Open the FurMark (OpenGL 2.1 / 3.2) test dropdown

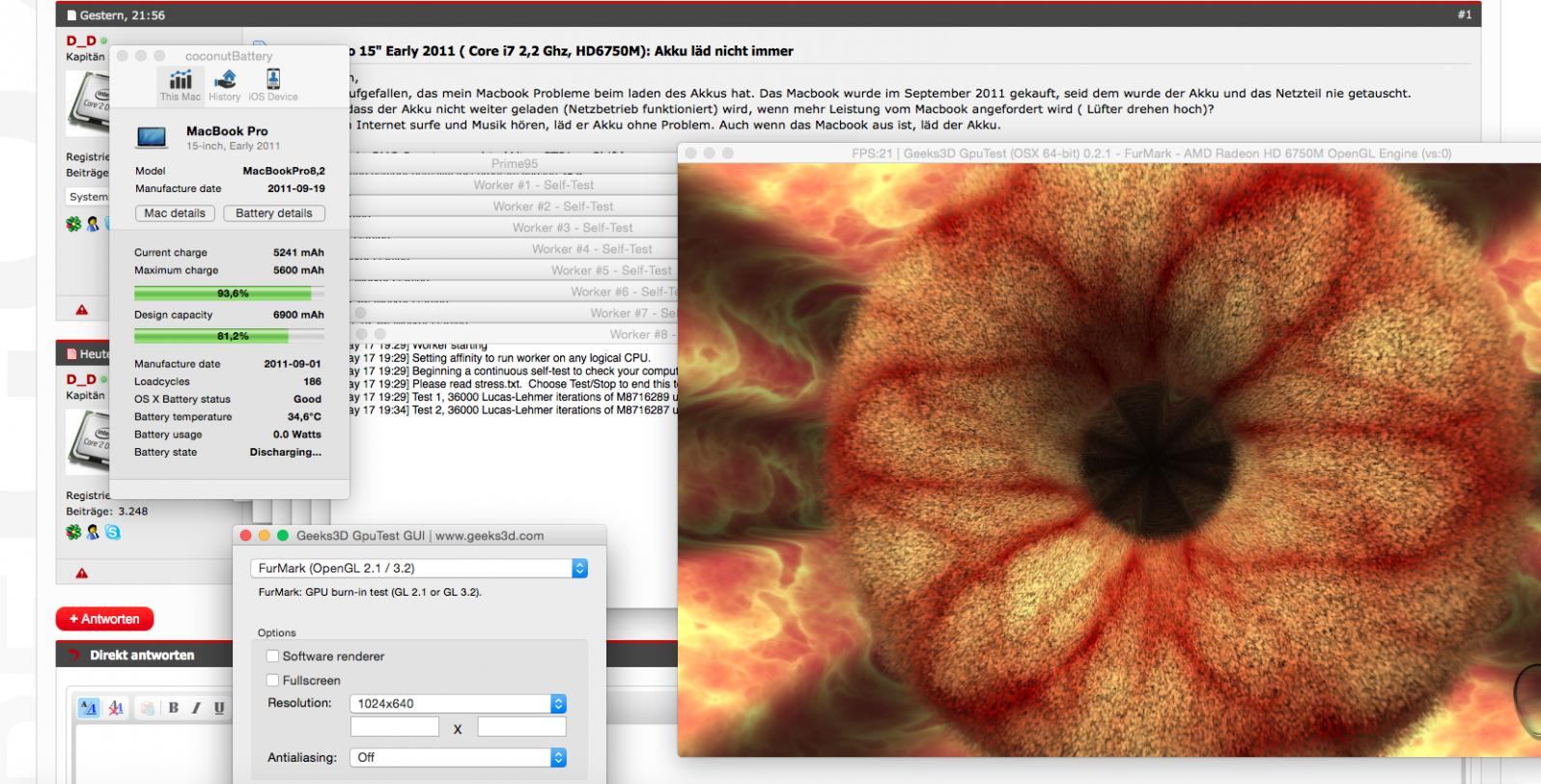(x=419, y=569)
